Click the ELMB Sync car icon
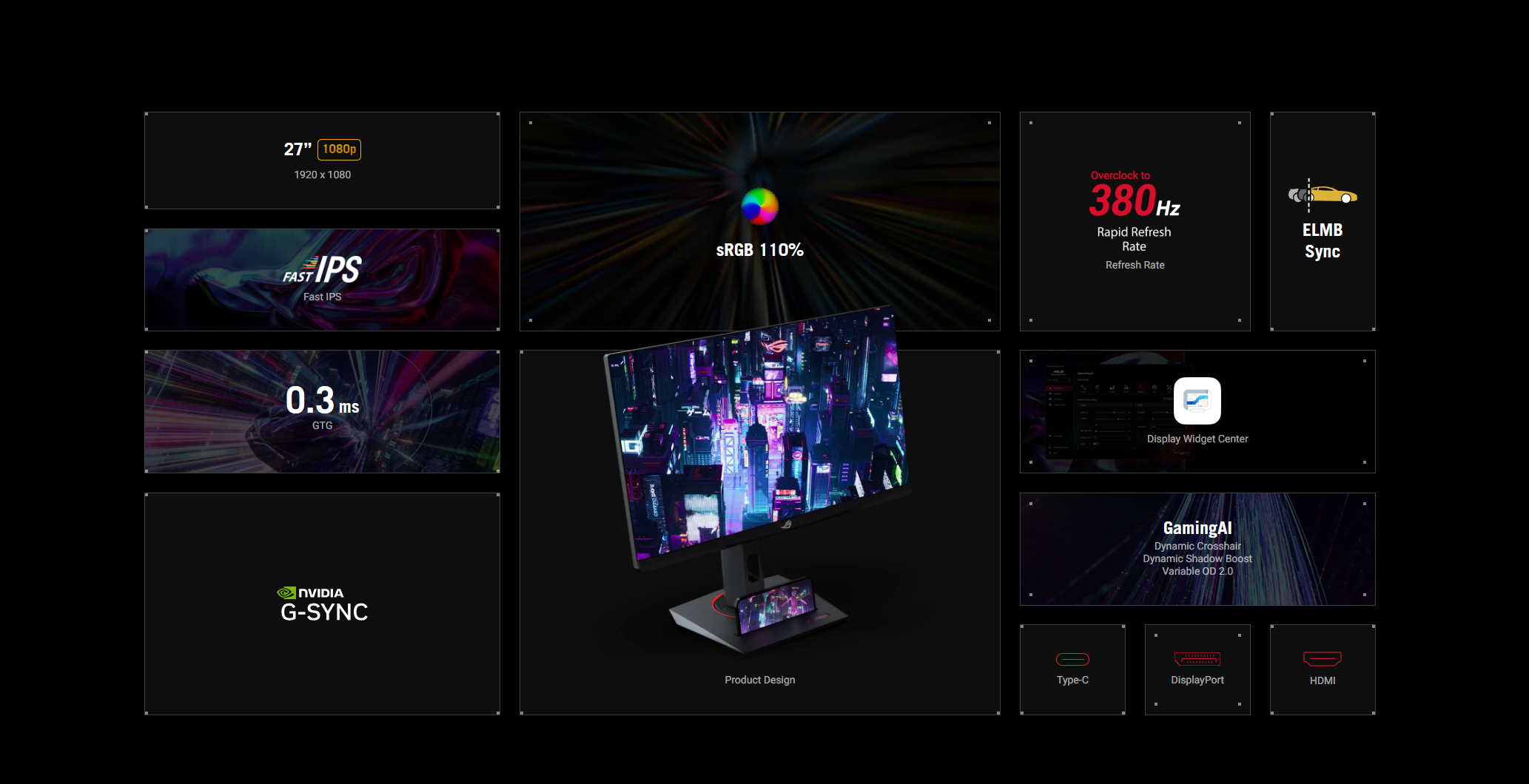Screen dimensions: 1529x784 [1322, 195]
